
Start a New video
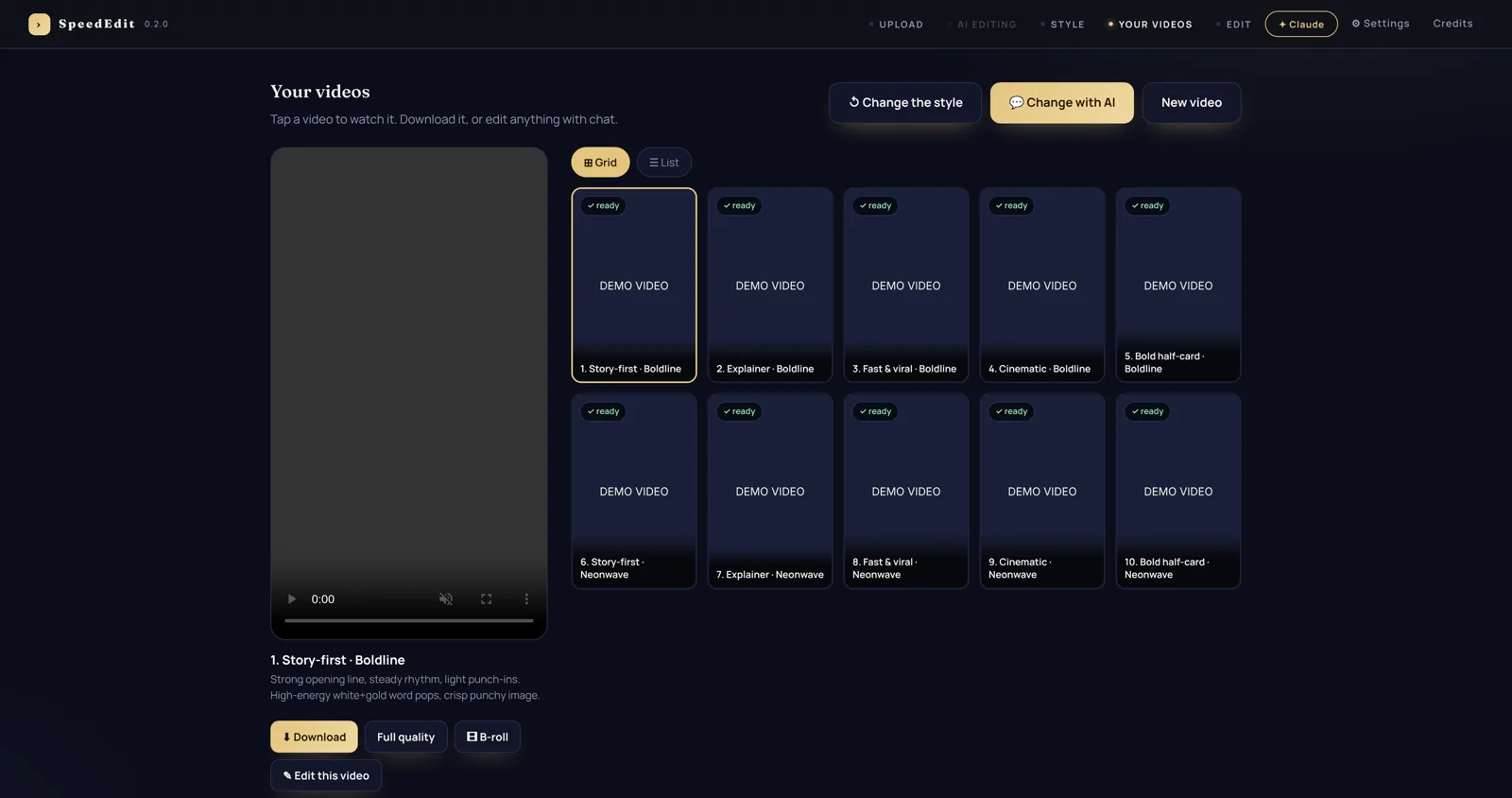click(x=1192, y=102)
